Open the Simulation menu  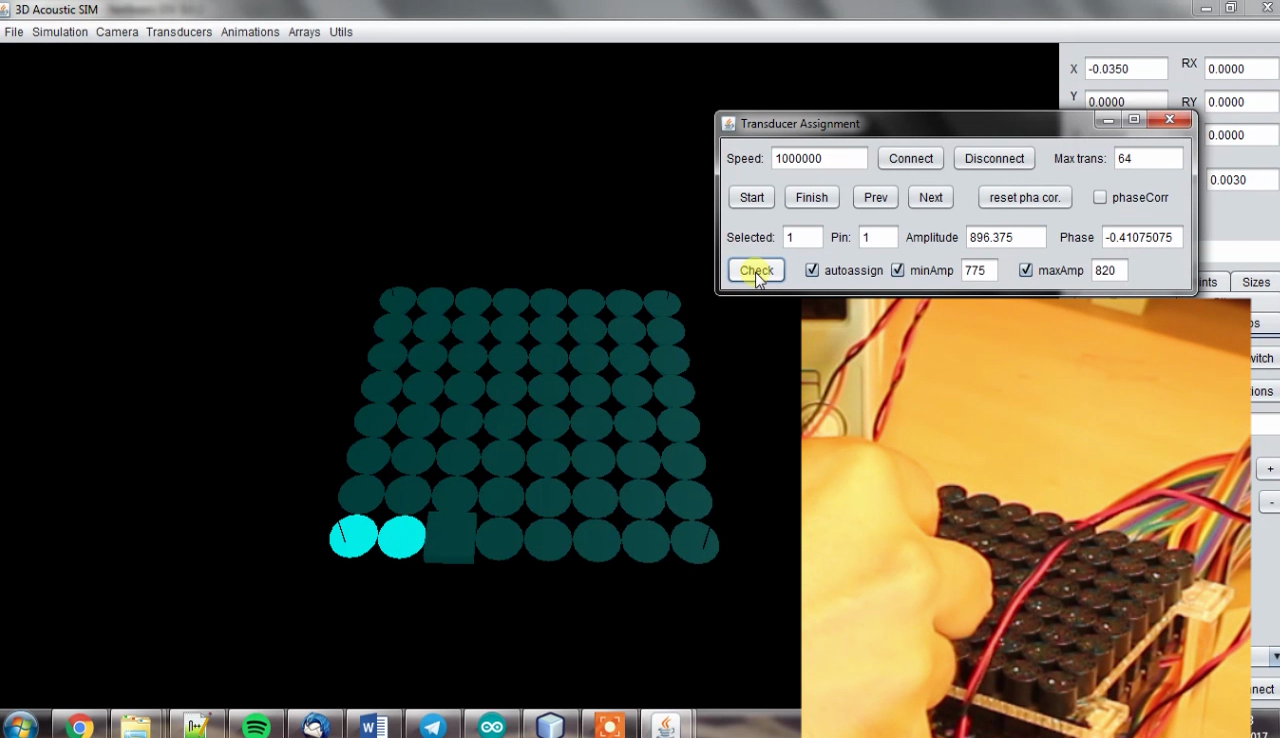(59, 31)
